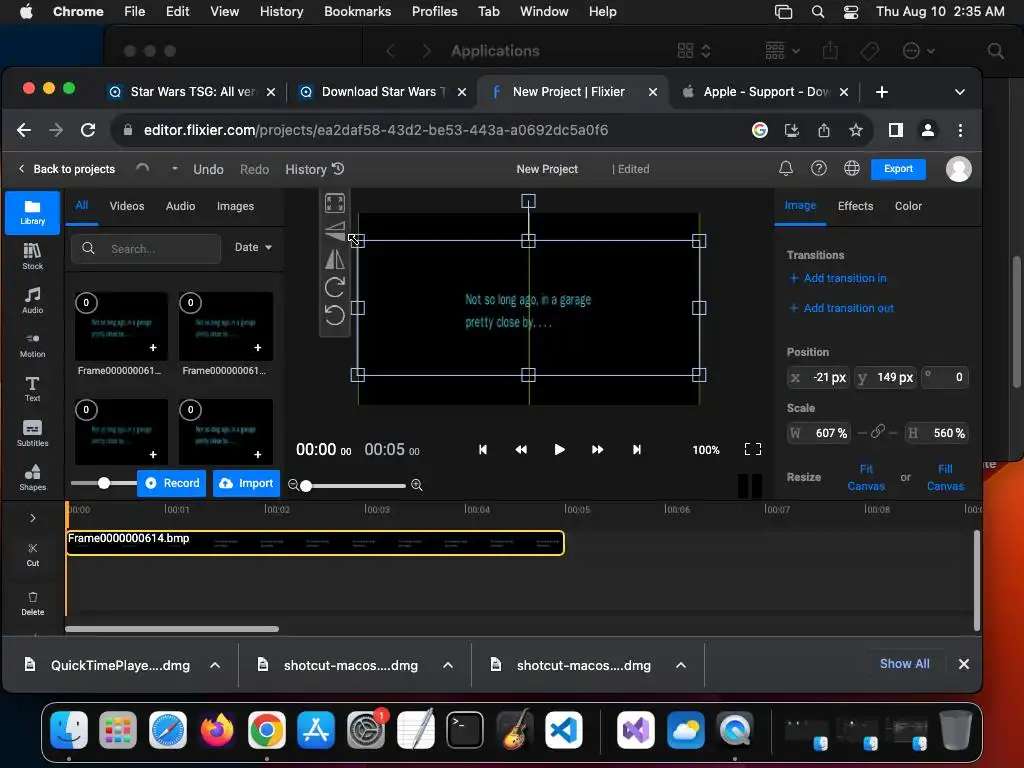Switch to the Images library tab
Image resolution: width=1024 pixels, height=768 pixels.
[x=235, y=206]
